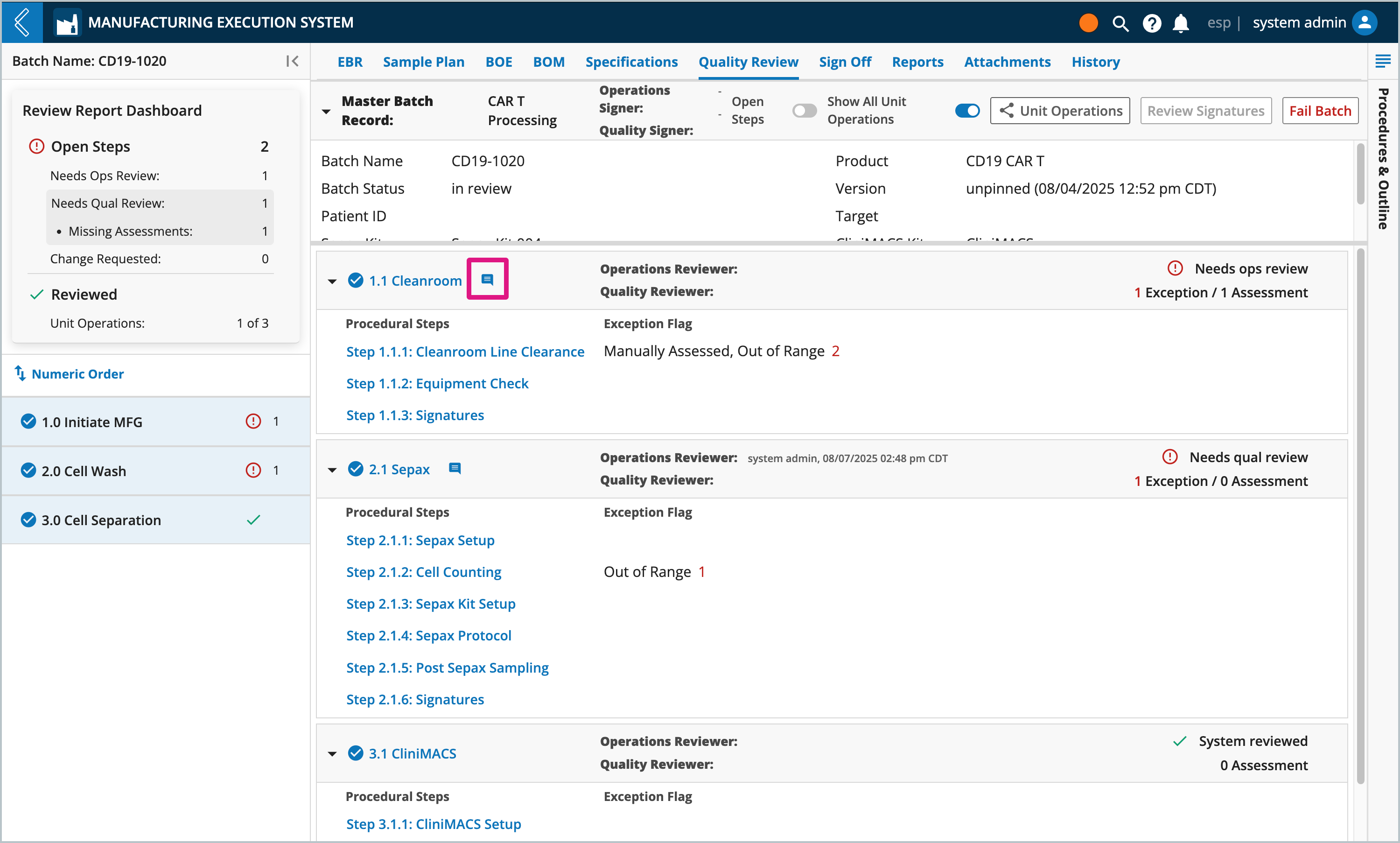The width and height of the screenshot is (1400, 843).
Task: Open the 3.1 CliniMACS unit operation link
Action: click(x=413, y=754)
